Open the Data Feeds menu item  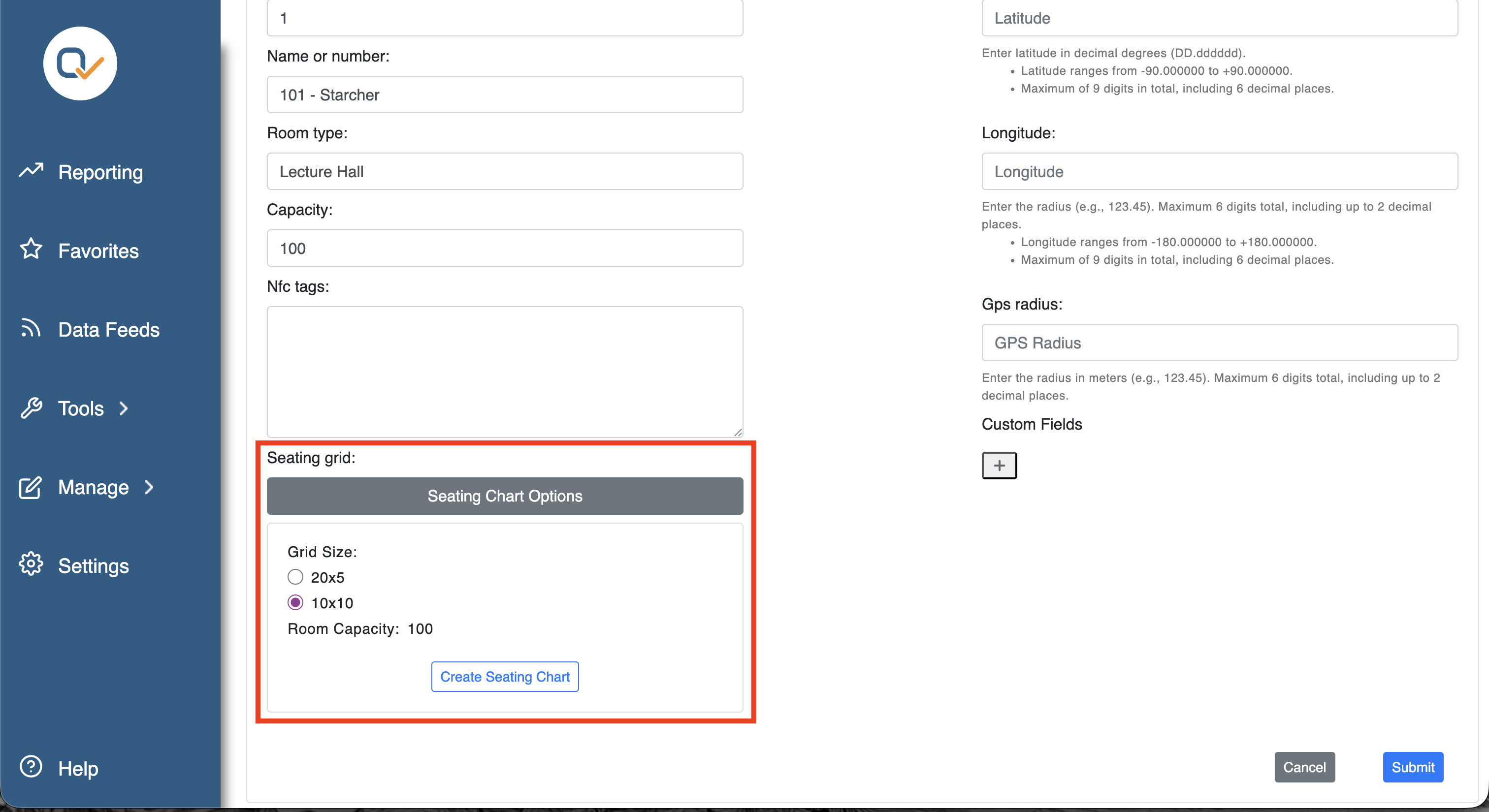point(109,330)
